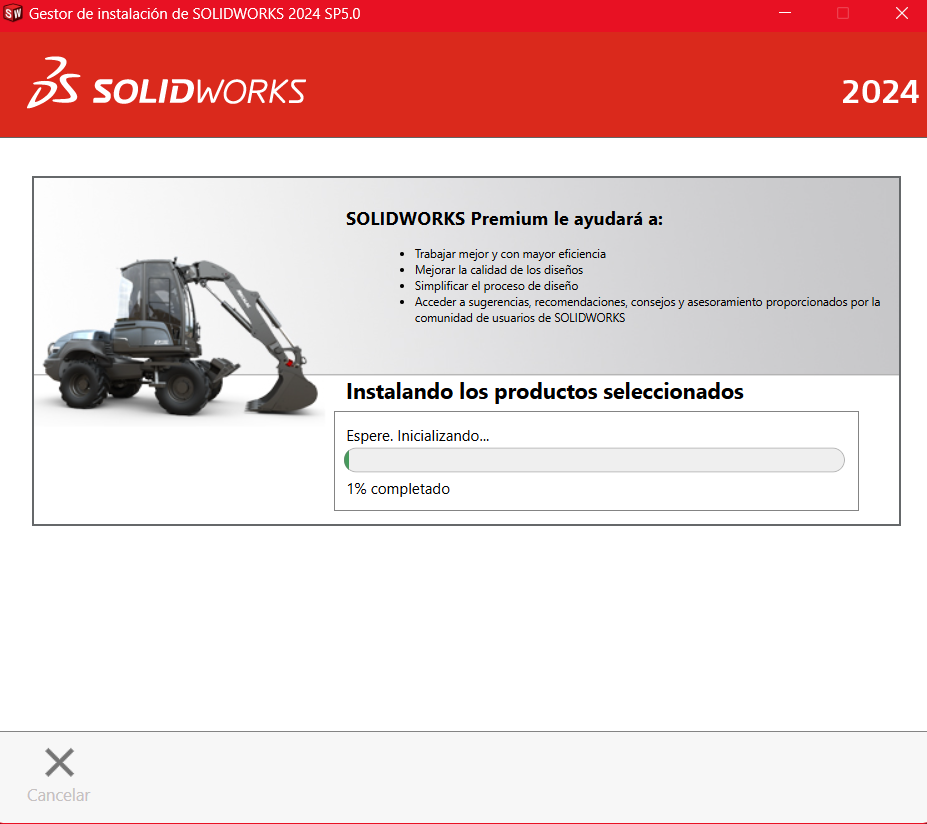The width and height of the screenshot is (927, 824).
Task: Click the Dassault SOLIDWORKS logo in the banner
Action: tap(166, 83)
